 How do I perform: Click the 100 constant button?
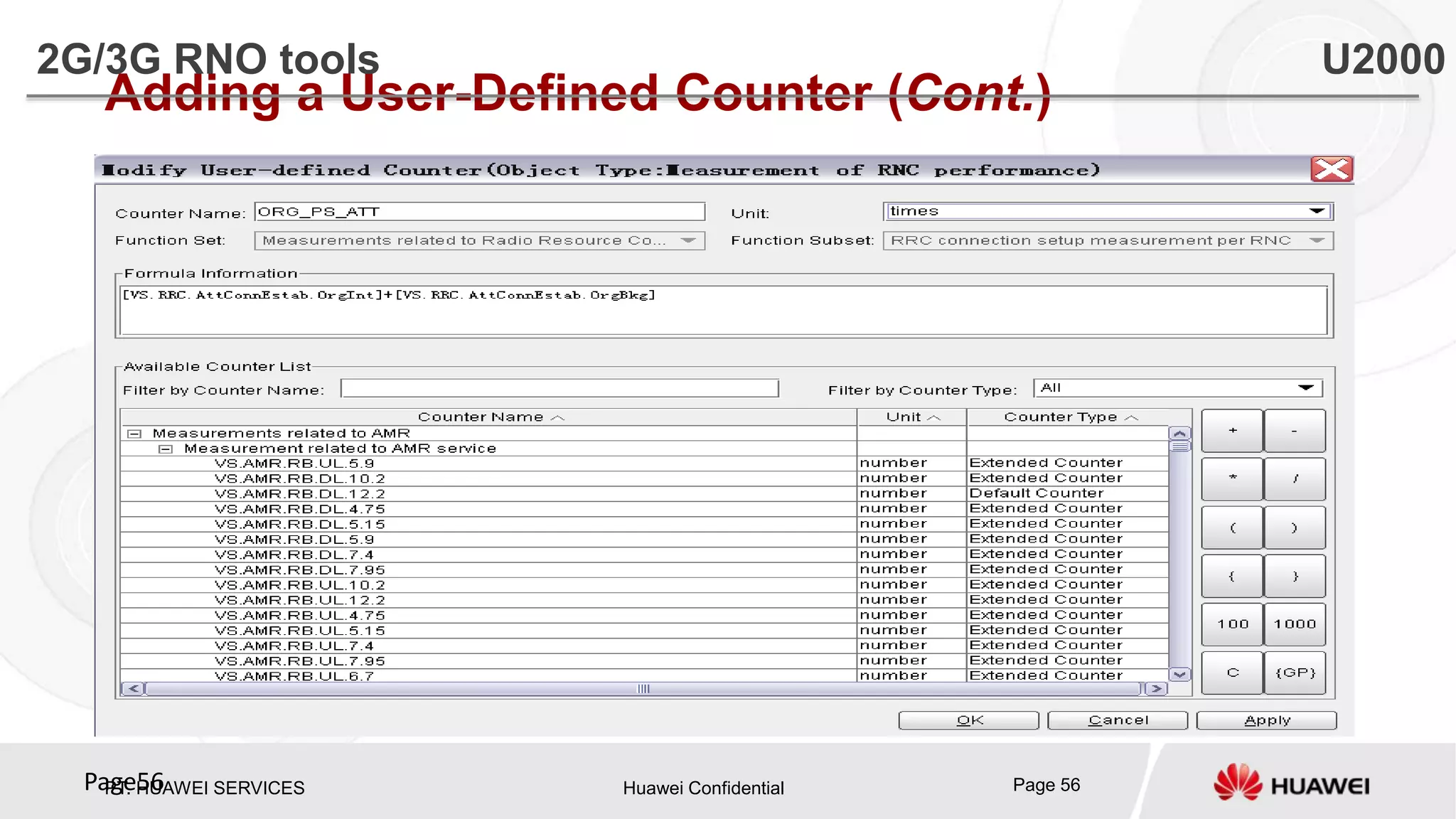click(1232, 624)
